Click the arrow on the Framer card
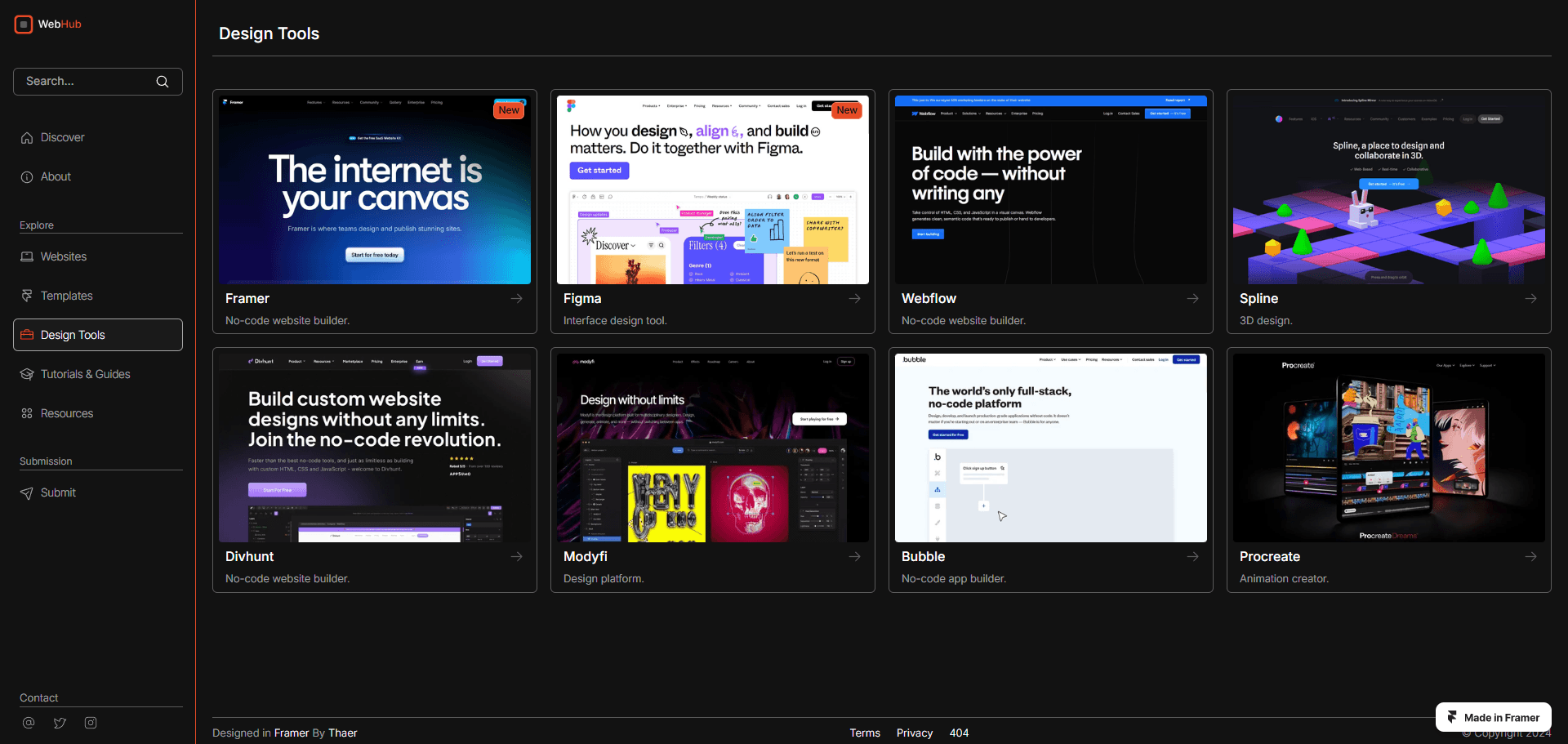The height and width of the screenshot is (744, 1568). (x=517, y=299)
